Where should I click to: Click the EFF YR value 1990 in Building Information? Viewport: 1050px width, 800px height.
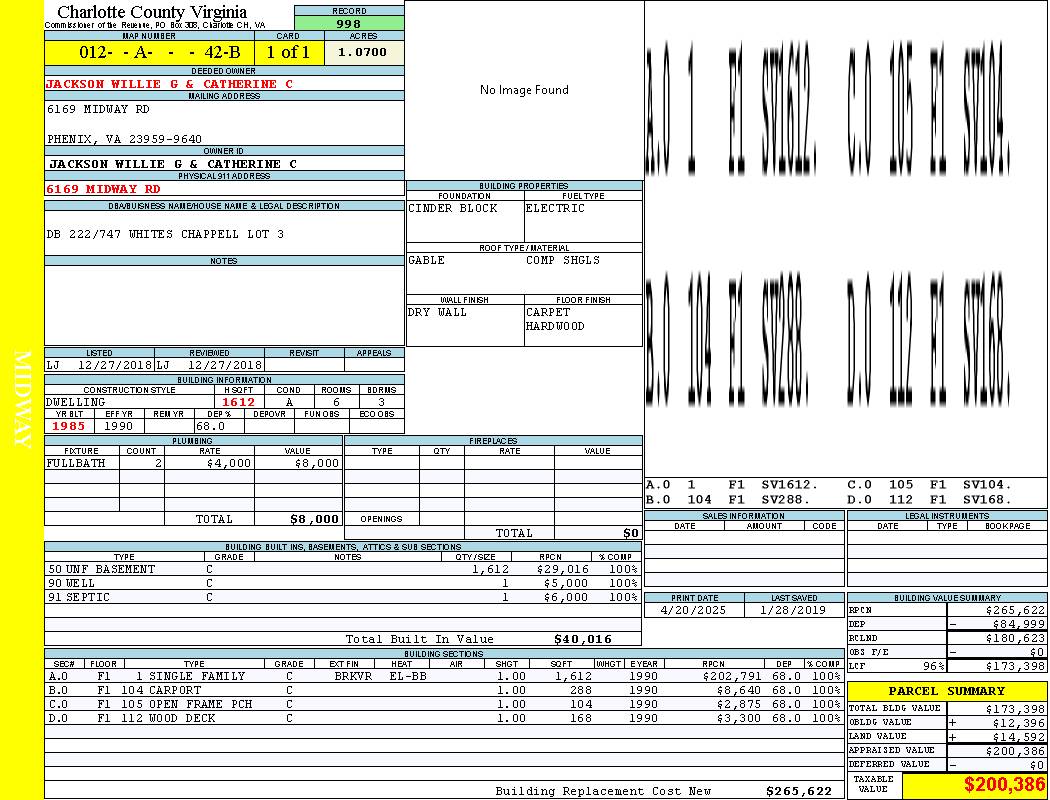click(x=119, y=426)
